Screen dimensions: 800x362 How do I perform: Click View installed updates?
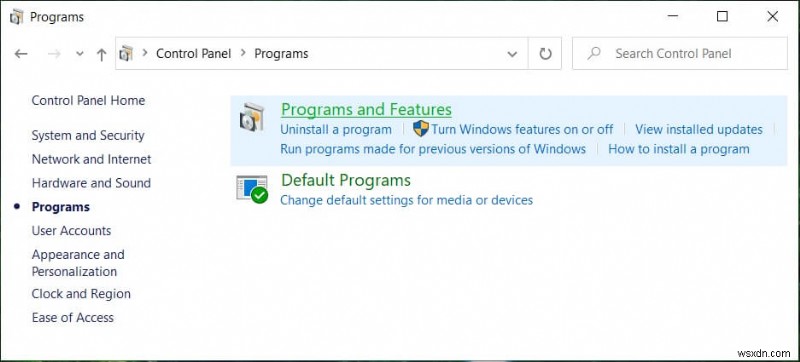[x=699, y=130]
